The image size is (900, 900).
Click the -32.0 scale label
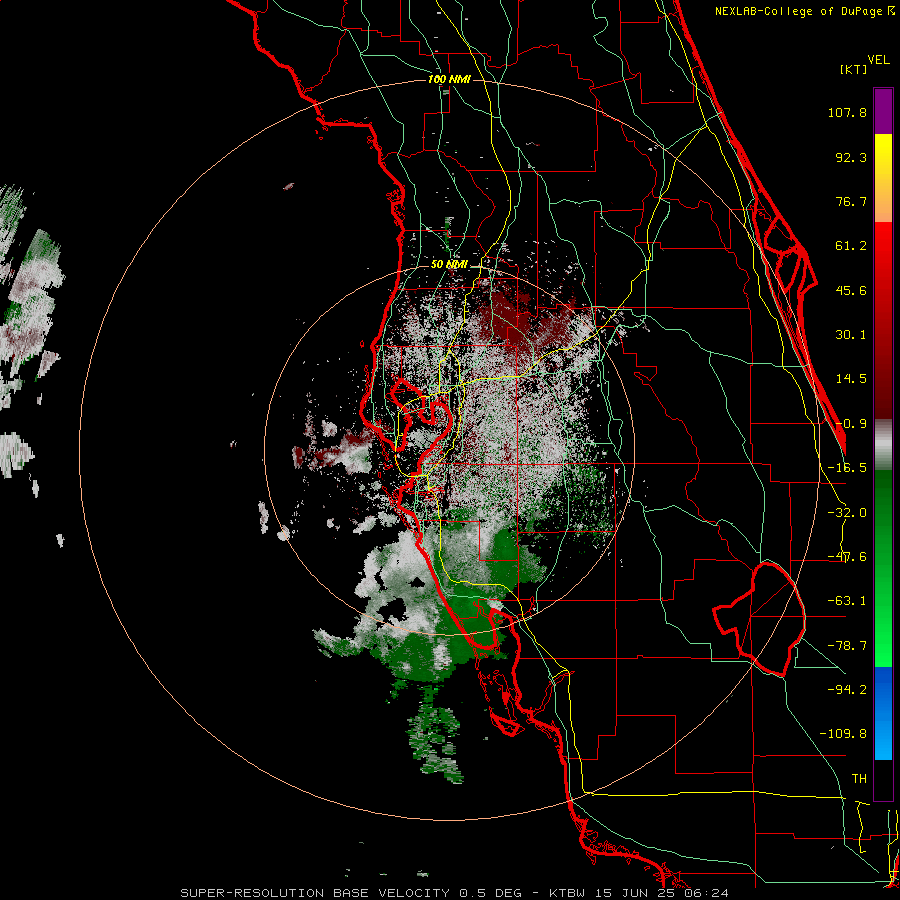coord(847,513)
